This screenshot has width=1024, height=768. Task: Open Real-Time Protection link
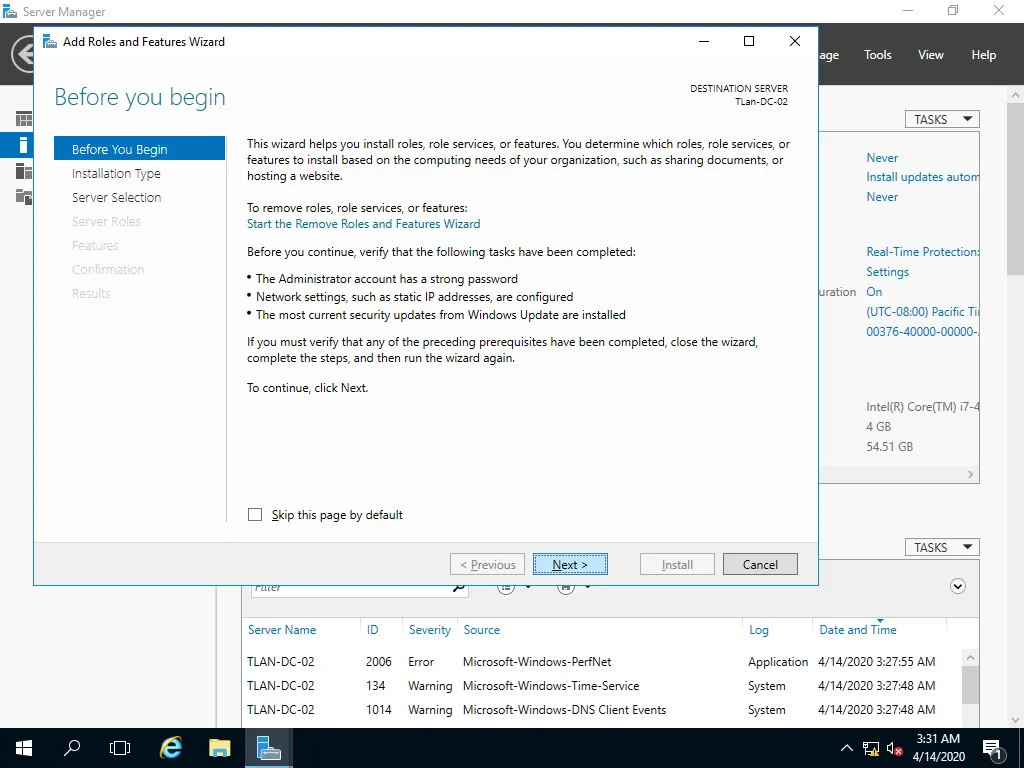922,251
